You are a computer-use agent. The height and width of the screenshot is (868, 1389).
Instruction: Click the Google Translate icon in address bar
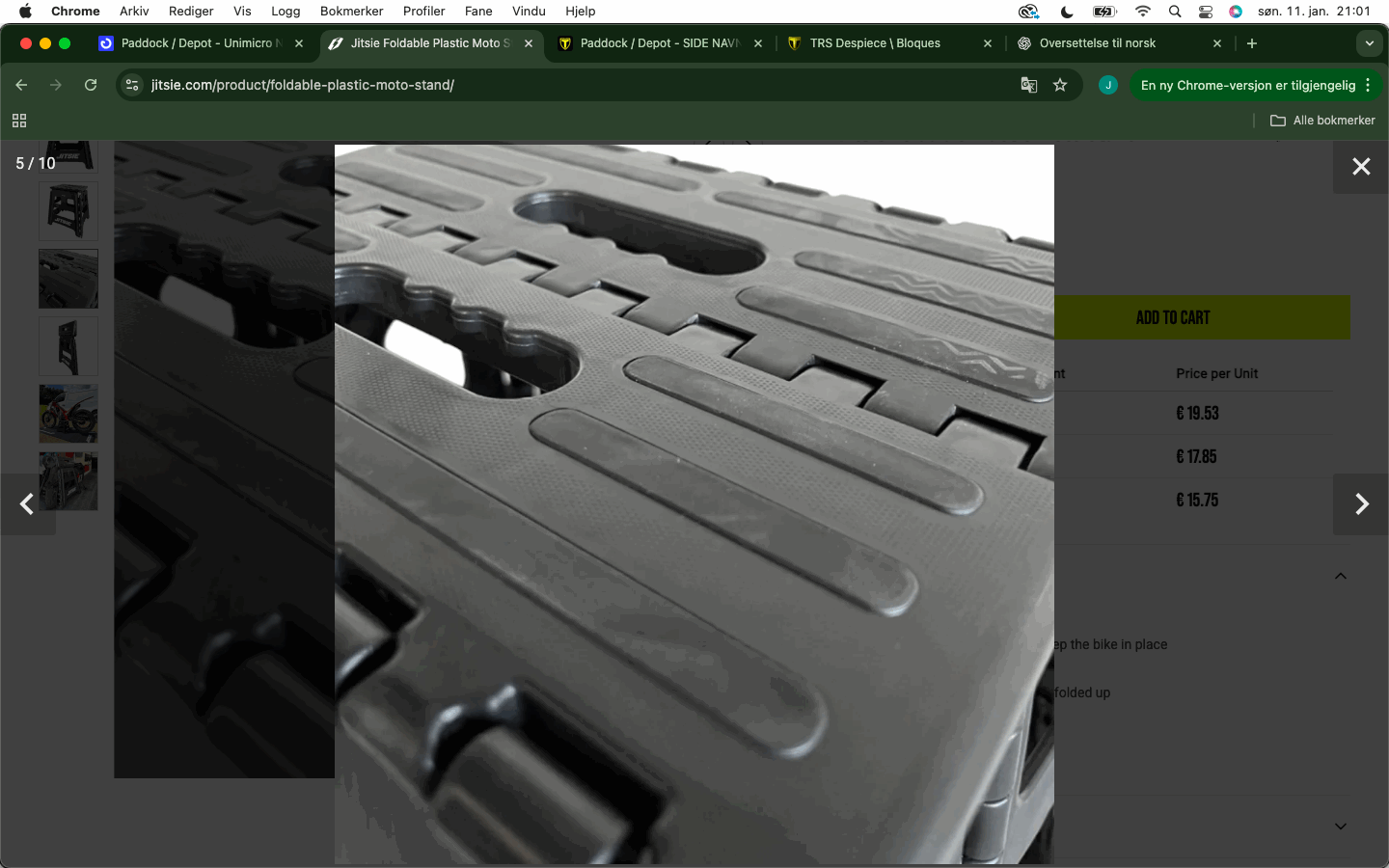[x=1028, y=85]
